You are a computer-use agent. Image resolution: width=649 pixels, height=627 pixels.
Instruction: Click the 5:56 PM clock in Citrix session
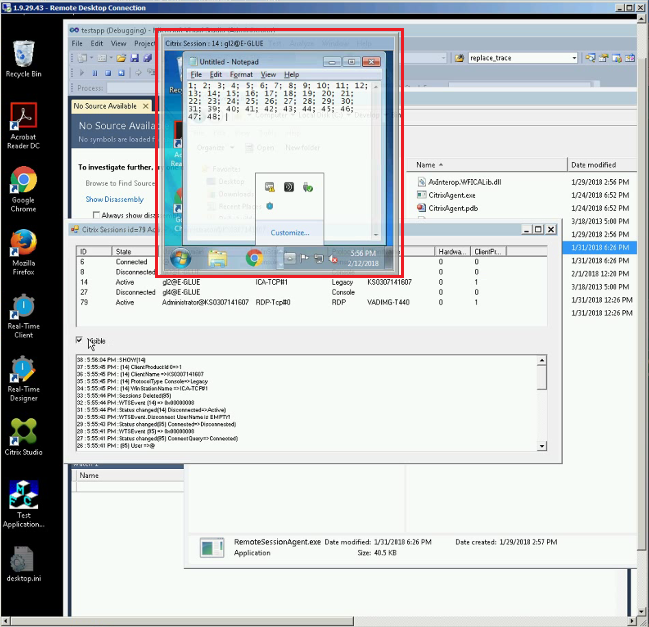[363, 253]
